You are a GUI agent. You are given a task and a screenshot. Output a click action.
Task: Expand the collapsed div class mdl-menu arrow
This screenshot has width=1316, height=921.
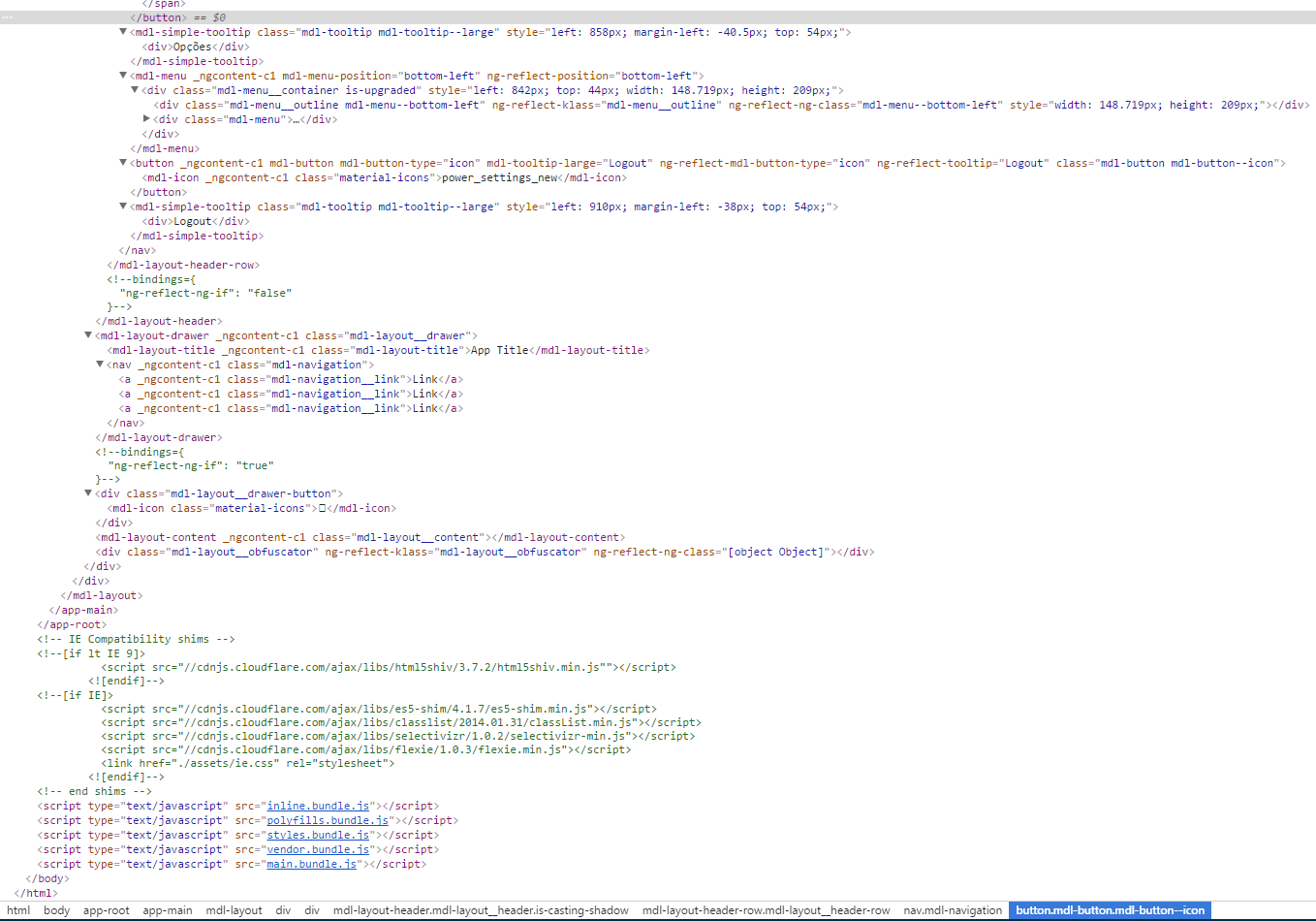coord(146,119)
